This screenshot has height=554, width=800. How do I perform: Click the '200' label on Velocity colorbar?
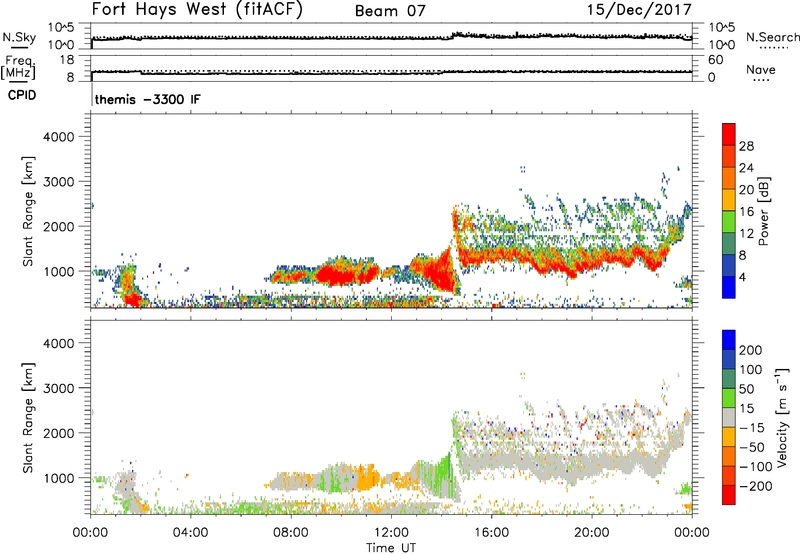(x=751, y=350)
